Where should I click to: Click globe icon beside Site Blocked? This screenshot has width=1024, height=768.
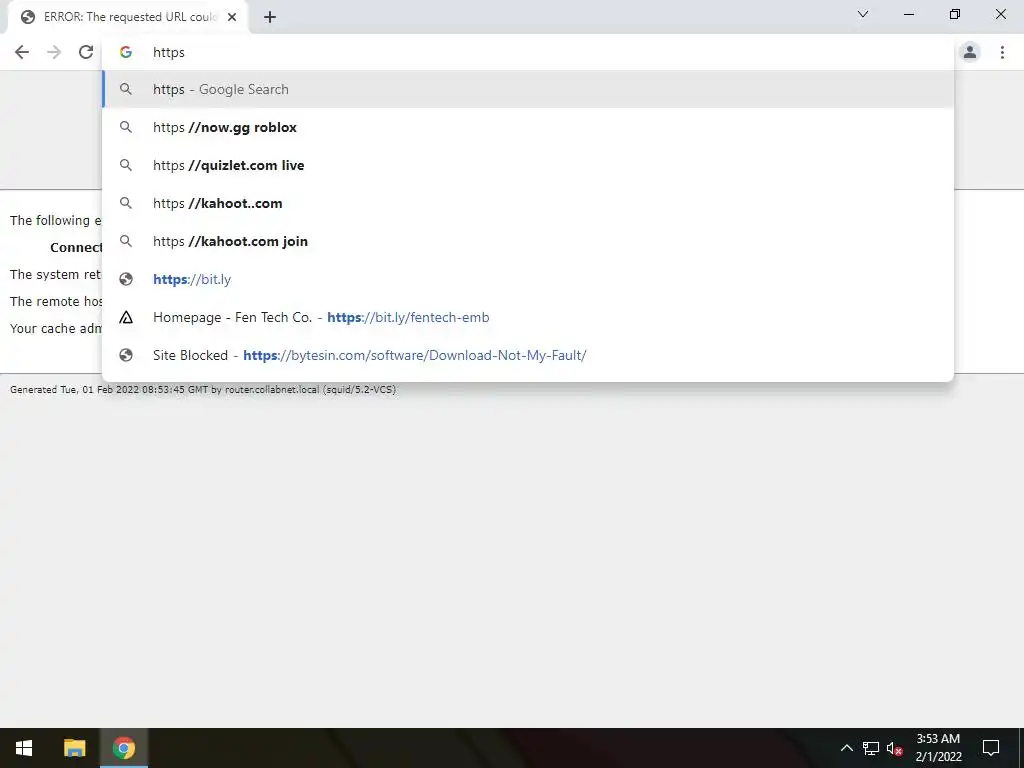coord(126,355)
